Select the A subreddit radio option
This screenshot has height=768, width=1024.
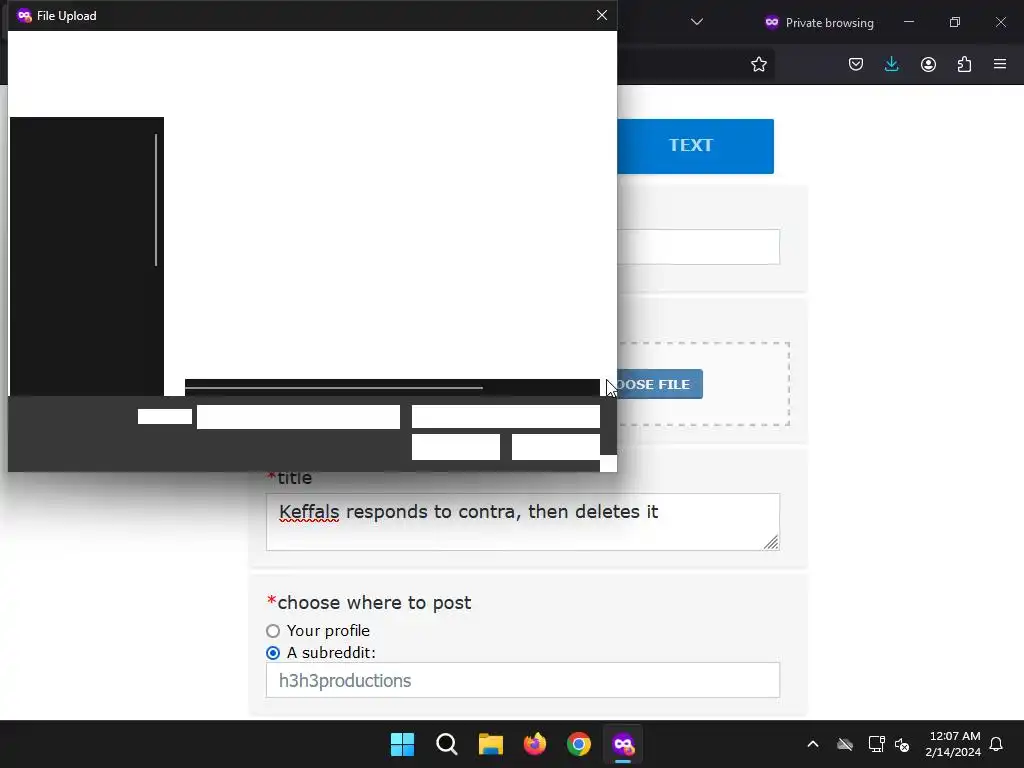(273, 653)
